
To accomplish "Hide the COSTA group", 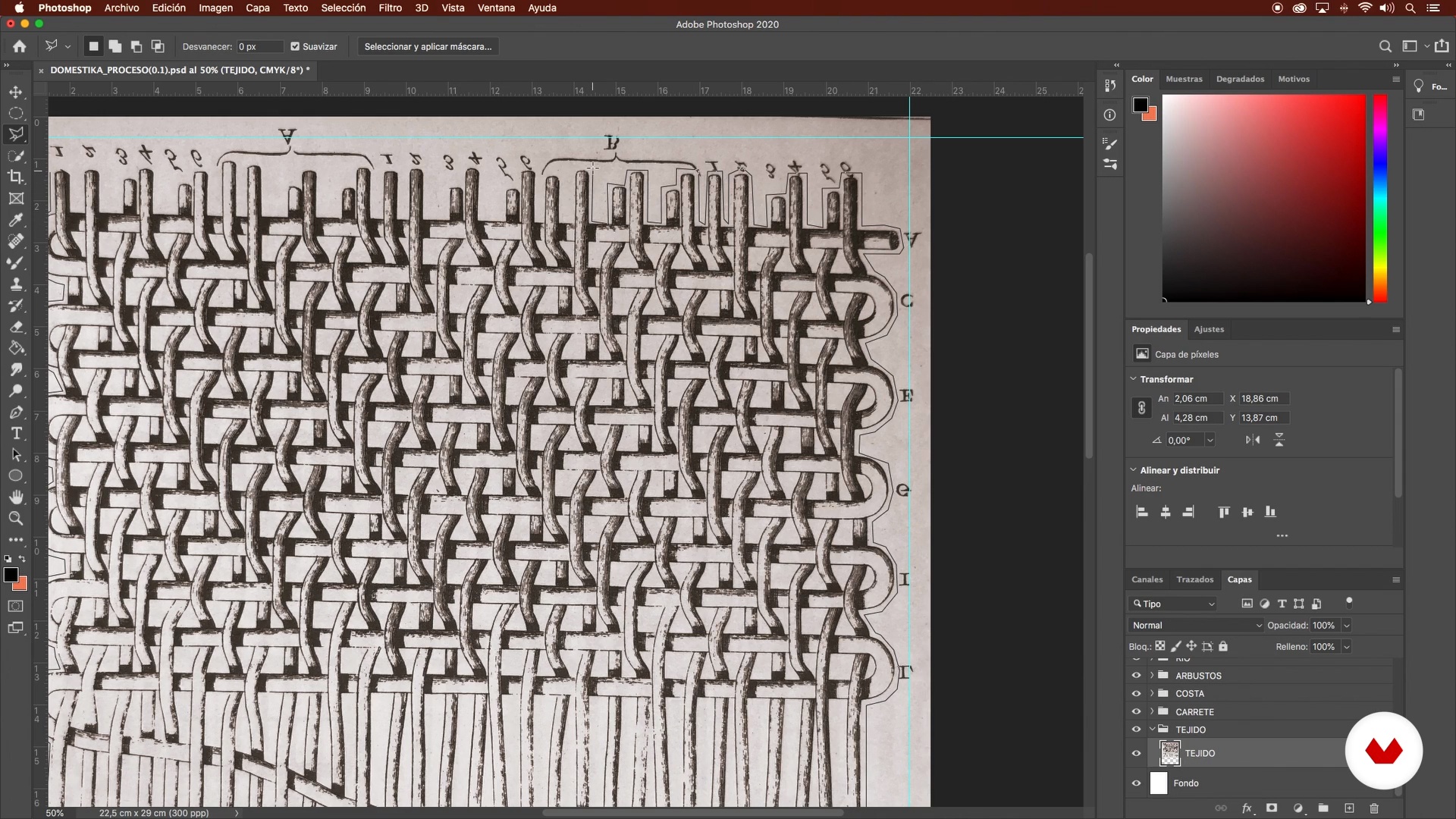I will pos(1136,693).
